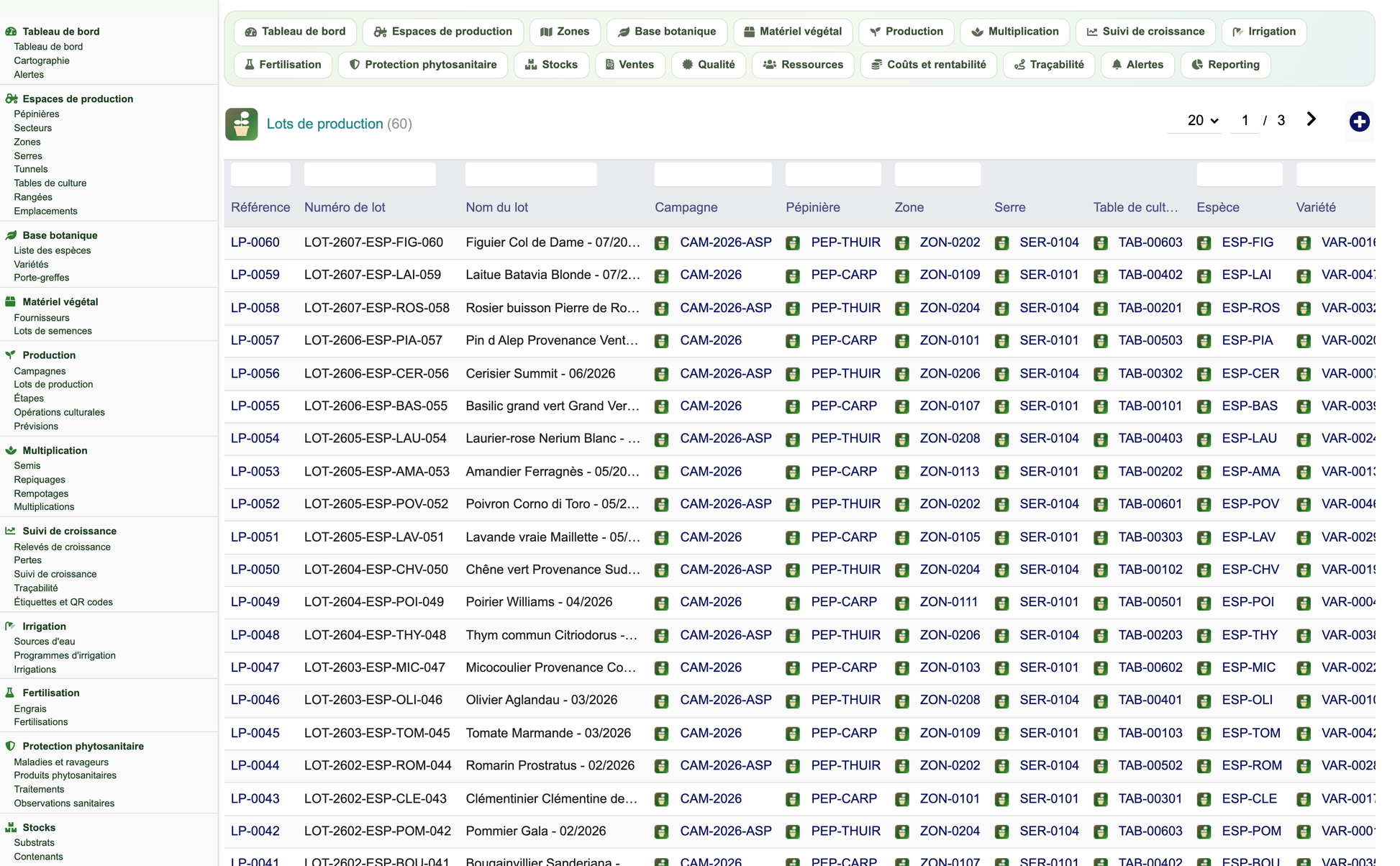Sort by Espèce column header
1400x866 pixels.
click(1218, 207)
